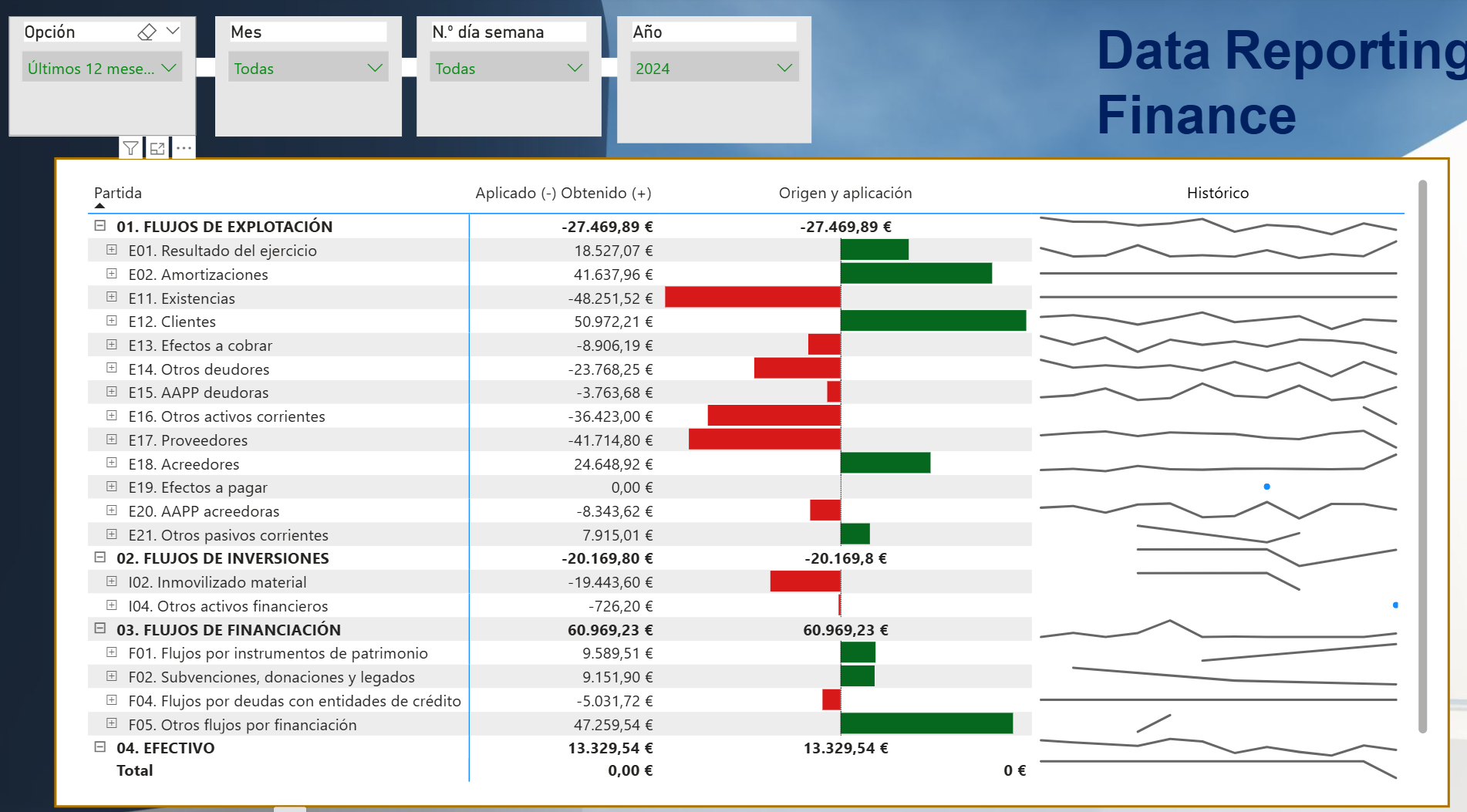Image resolution: width=1467 pixels, height=812 pixels.
Task: Expand E11. Existencias row
Action: coord(112,297)
